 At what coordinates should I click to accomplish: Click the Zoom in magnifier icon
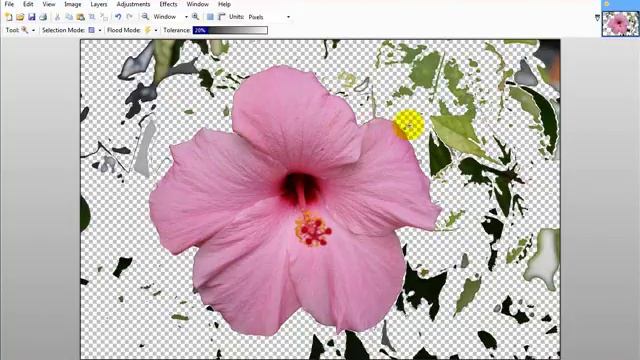point(196,17)
